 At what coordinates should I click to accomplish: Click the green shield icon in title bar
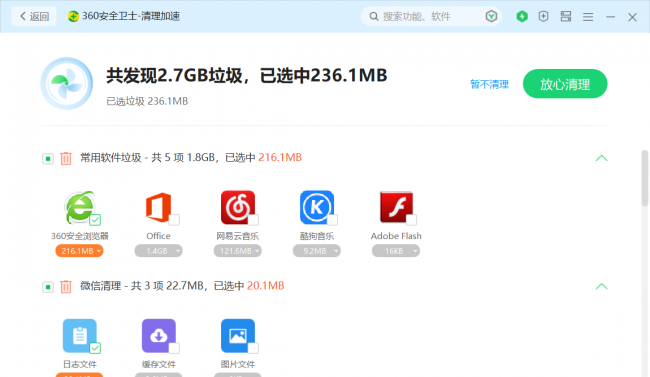522,17
